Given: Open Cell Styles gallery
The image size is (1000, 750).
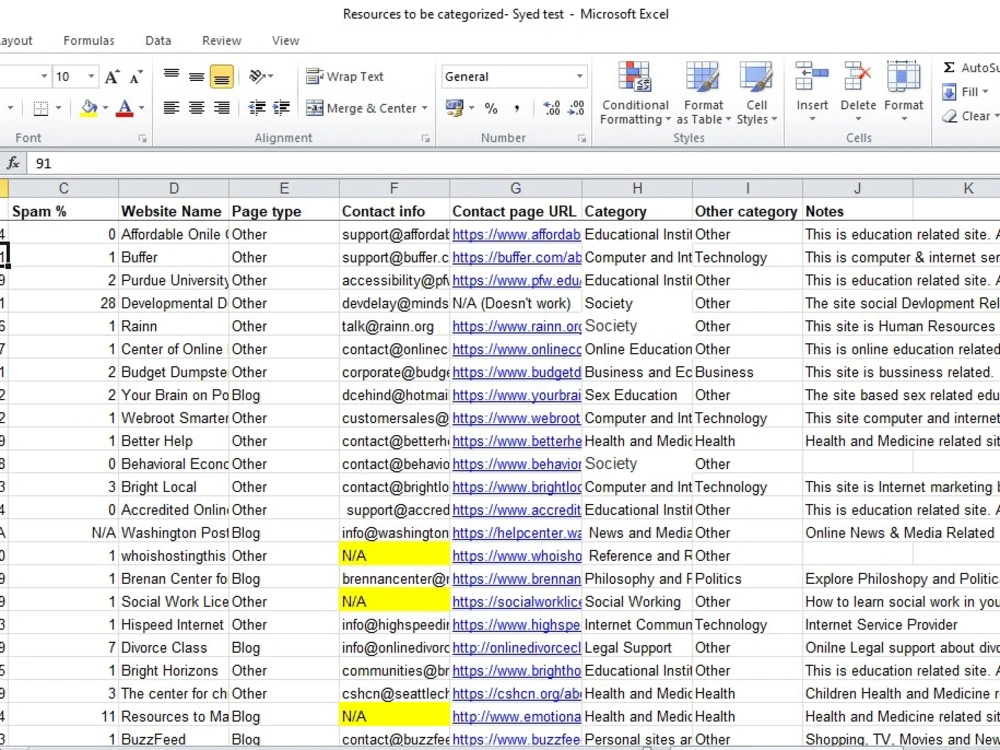Looking at the screenshot, I should click(756, 94).
